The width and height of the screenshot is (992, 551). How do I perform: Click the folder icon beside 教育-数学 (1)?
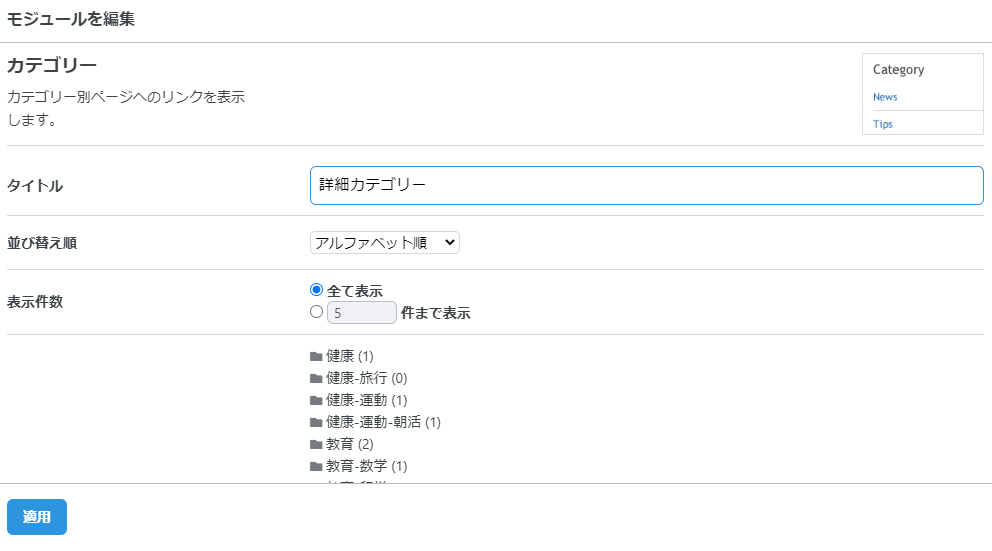click(316, 467)
